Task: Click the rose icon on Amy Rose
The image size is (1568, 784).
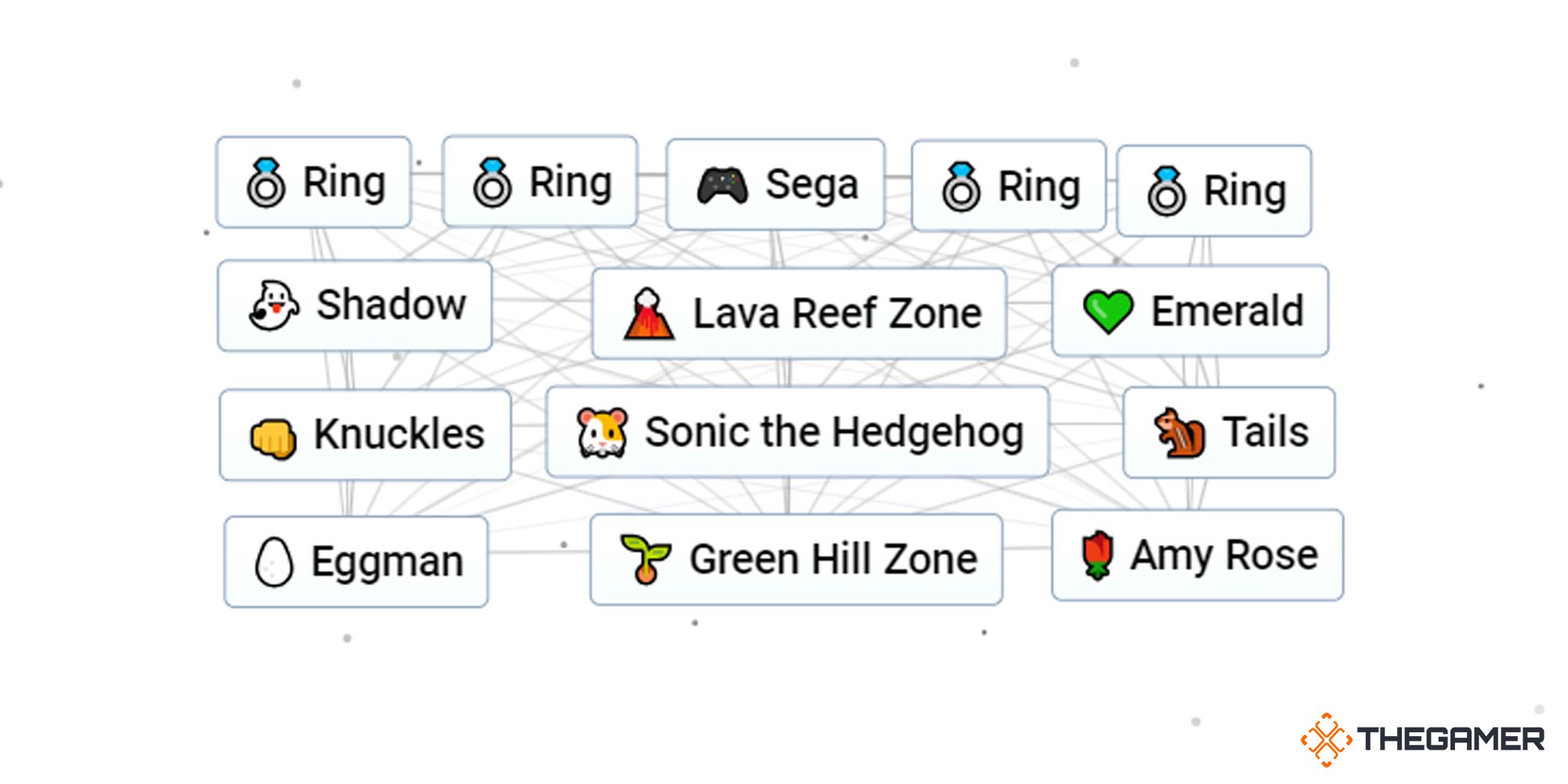Action: (x=1097, y=555)
